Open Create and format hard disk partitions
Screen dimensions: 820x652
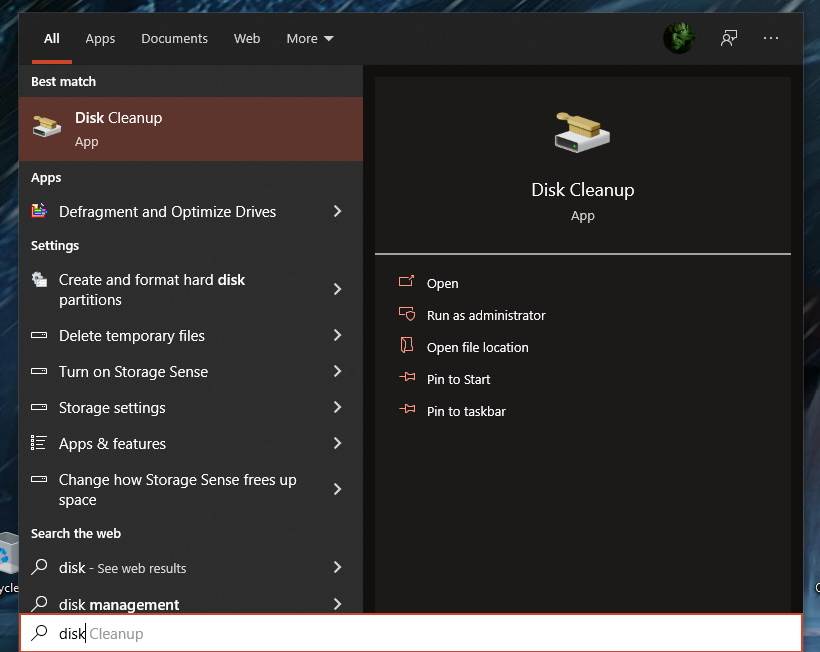150,290
